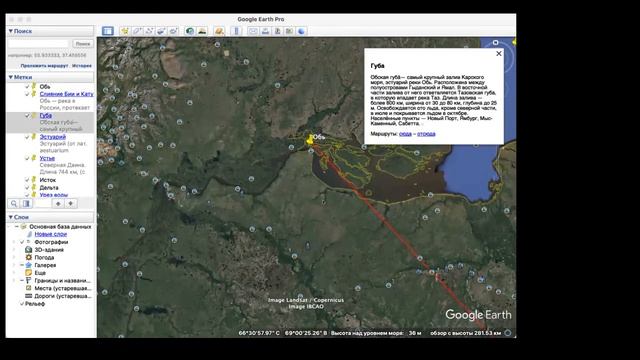
Task: Click the blue globe Earth toolbar icon
Action: point(301,31)
